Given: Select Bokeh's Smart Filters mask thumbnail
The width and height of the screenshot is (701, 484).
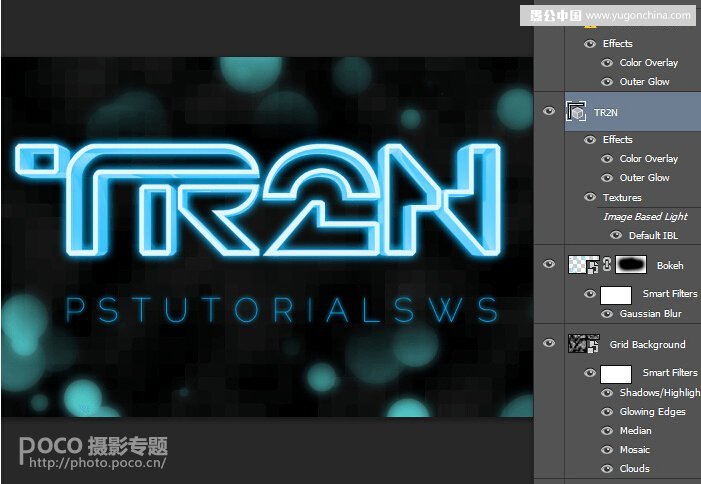Looking at the screenshot, I should point(616,295).
